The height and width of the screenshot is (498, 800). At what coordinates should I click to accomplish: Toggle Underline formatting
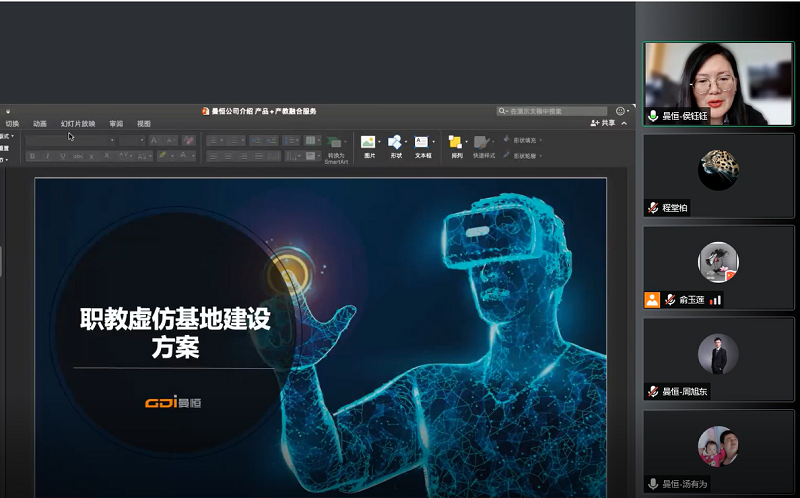(62, 156)
